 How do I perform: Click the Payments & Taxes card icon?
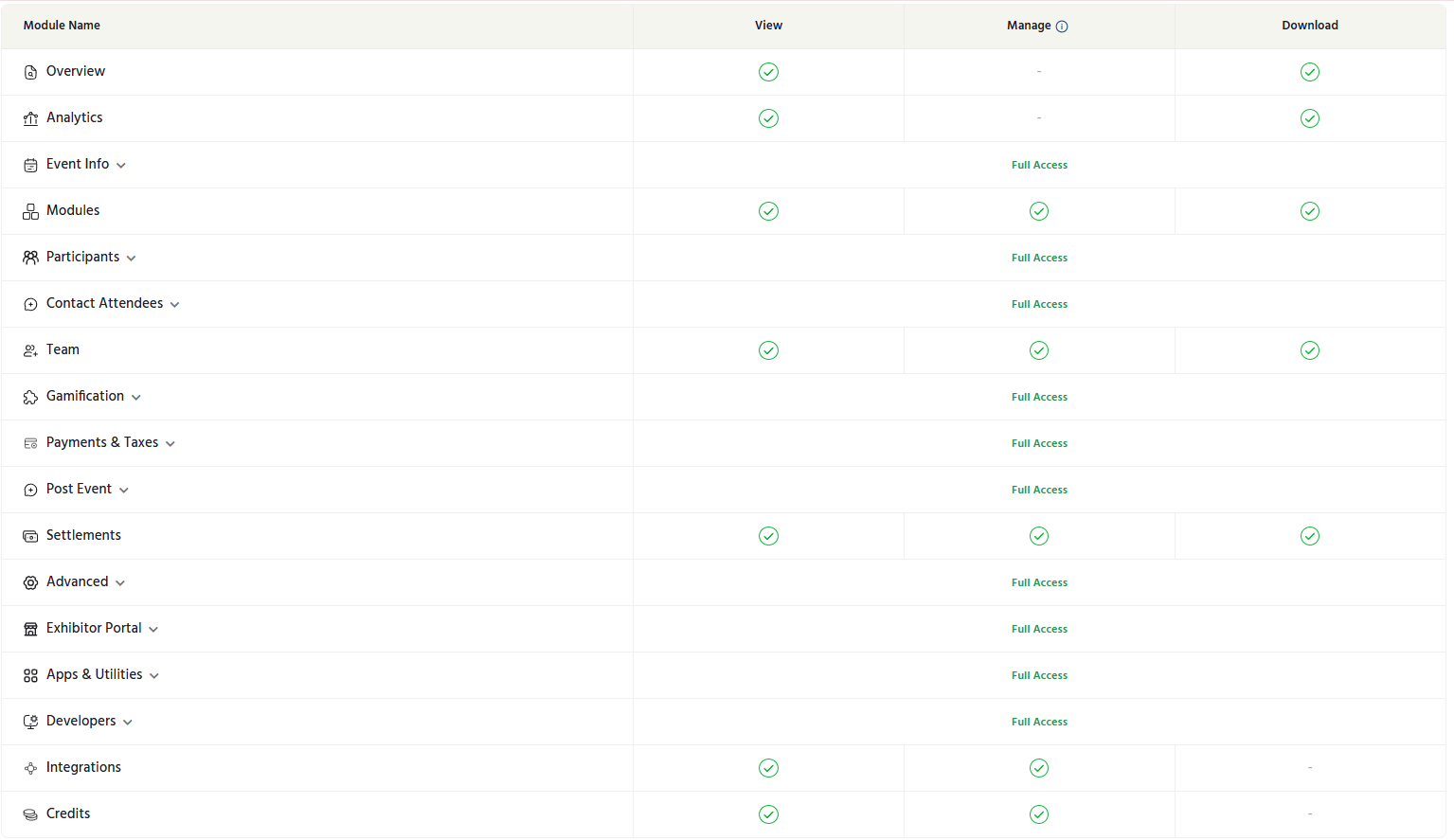click(x=30, y=443)
